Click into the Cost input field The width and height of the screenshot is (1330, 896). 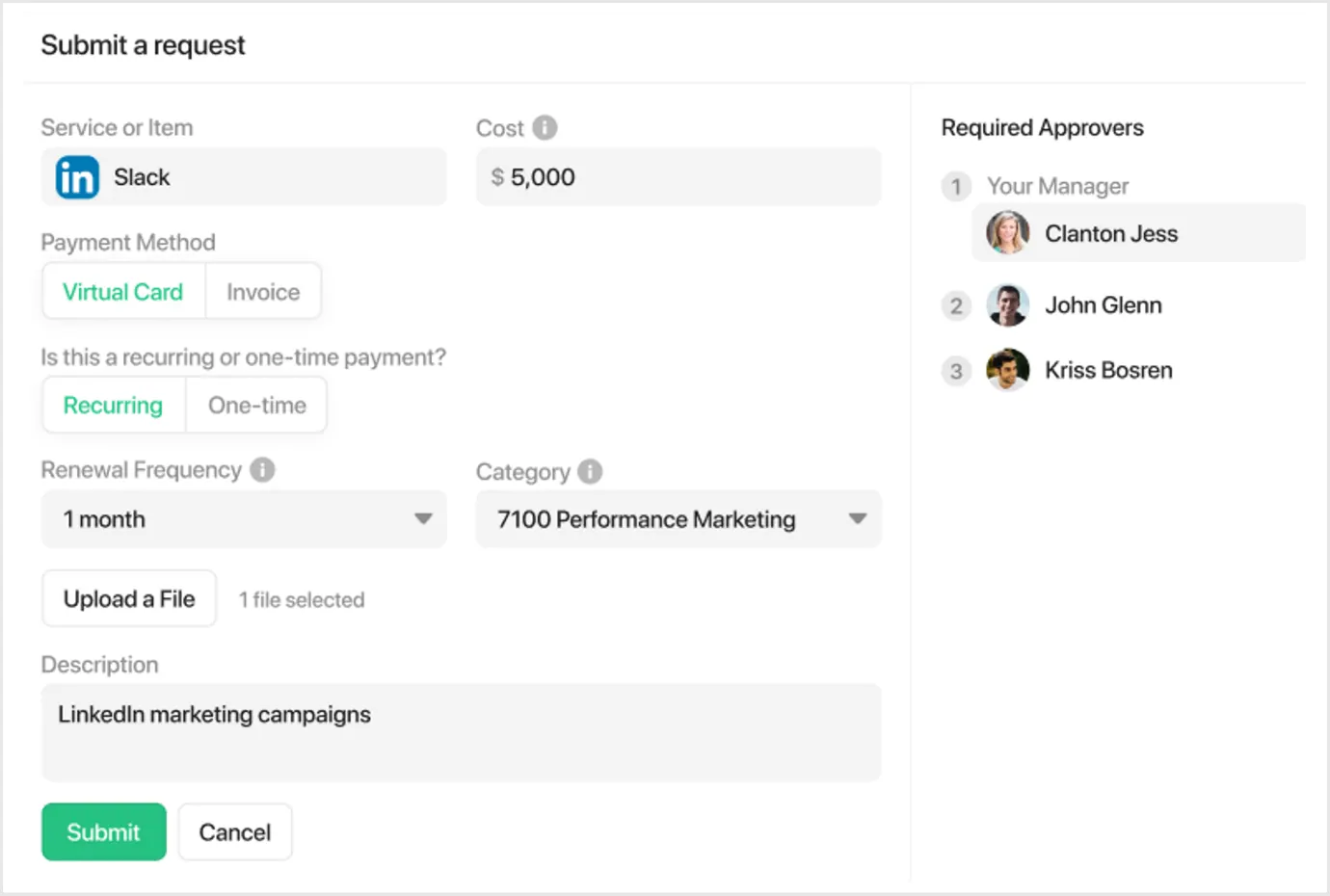coord(678,176)
